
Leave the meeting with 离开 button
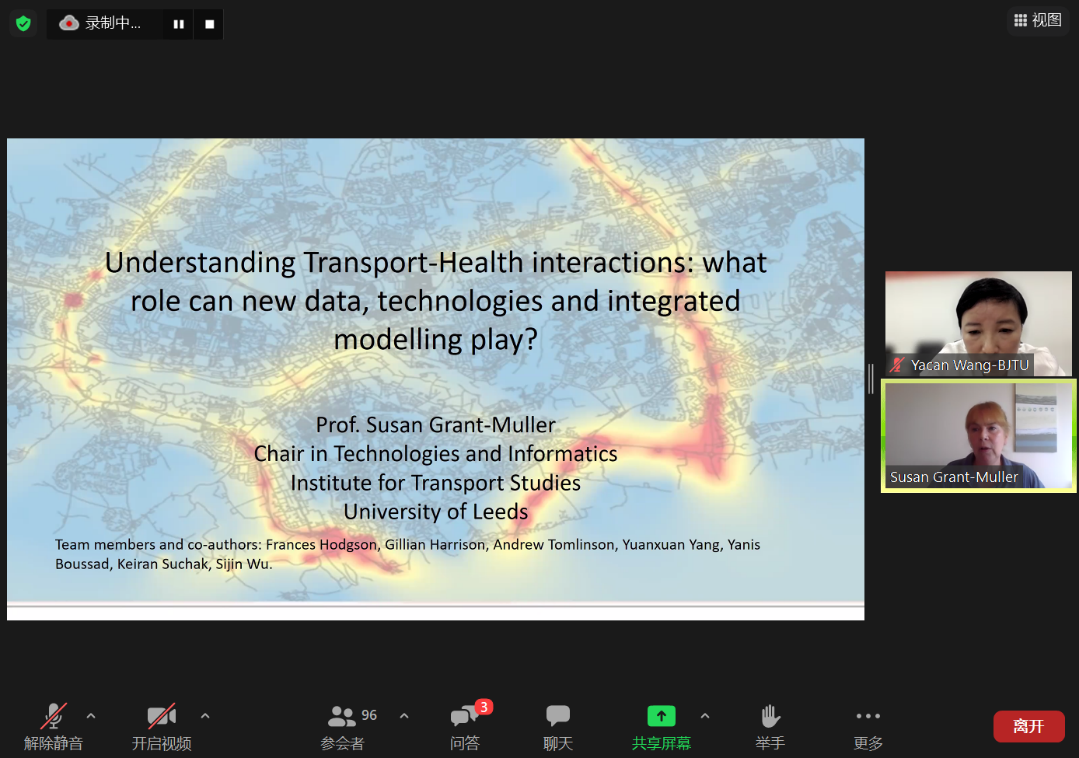1029,726
